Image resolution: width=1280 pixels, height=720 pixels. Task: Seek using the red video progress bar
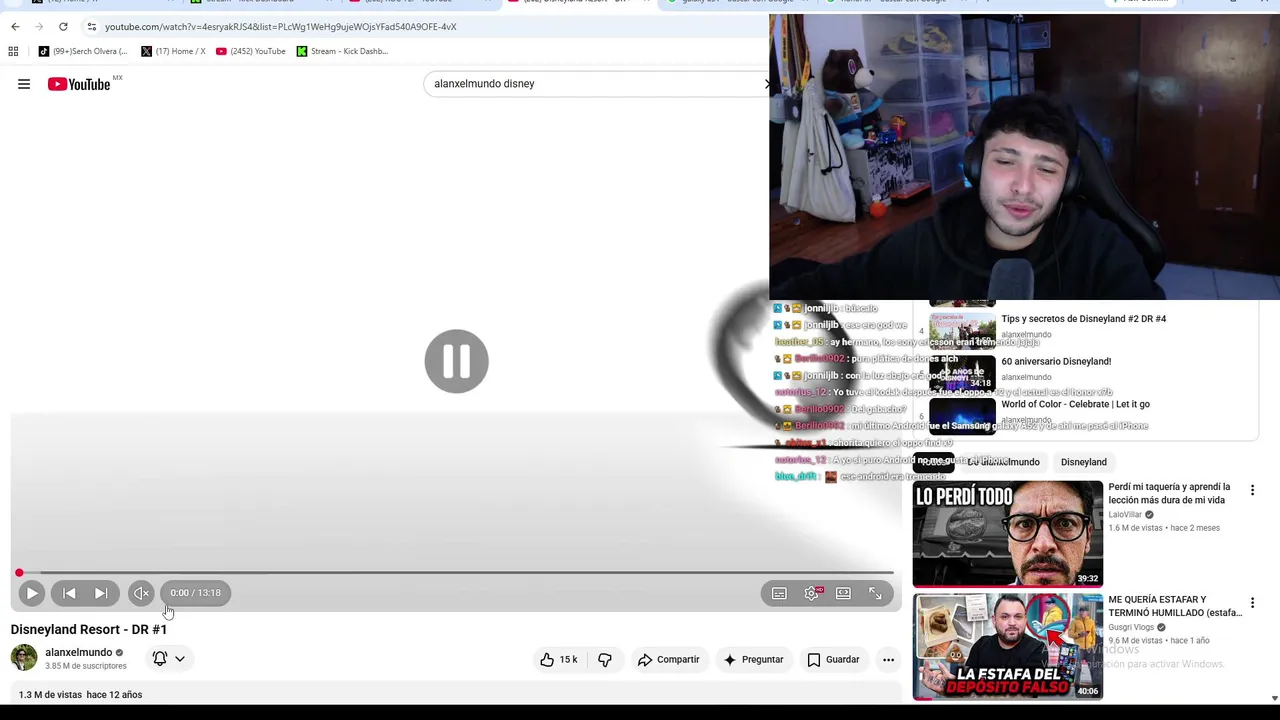click(456, 573)
